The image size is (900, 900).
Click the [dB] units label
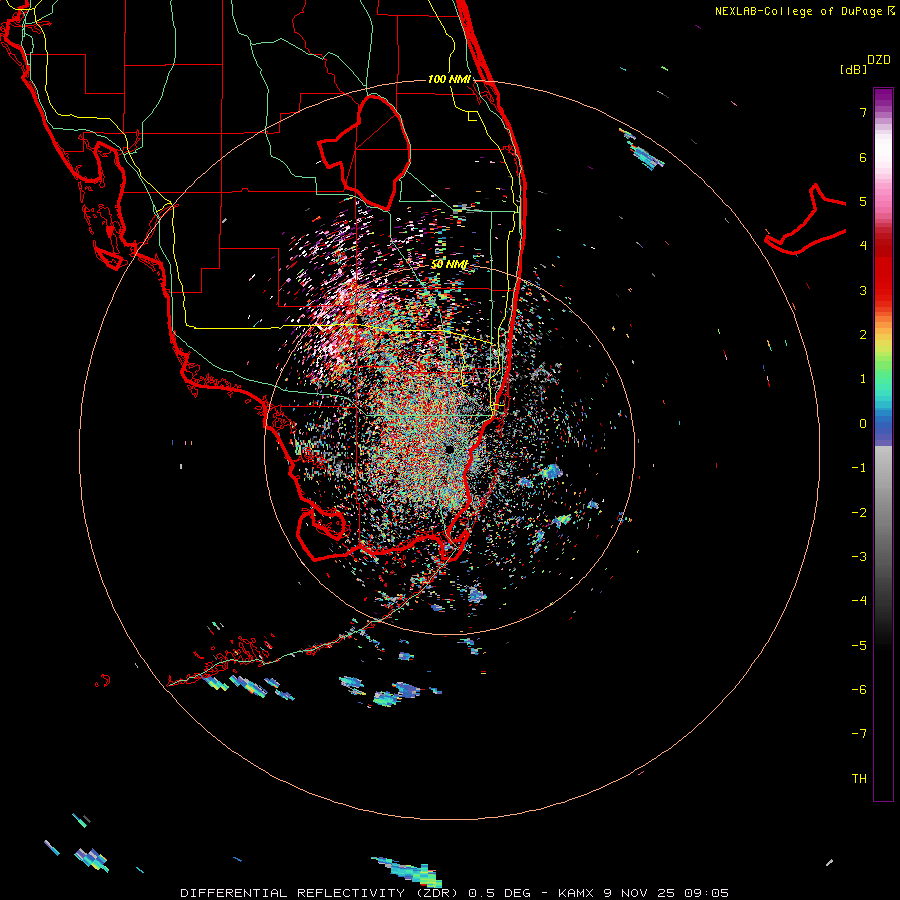[853, 69]
